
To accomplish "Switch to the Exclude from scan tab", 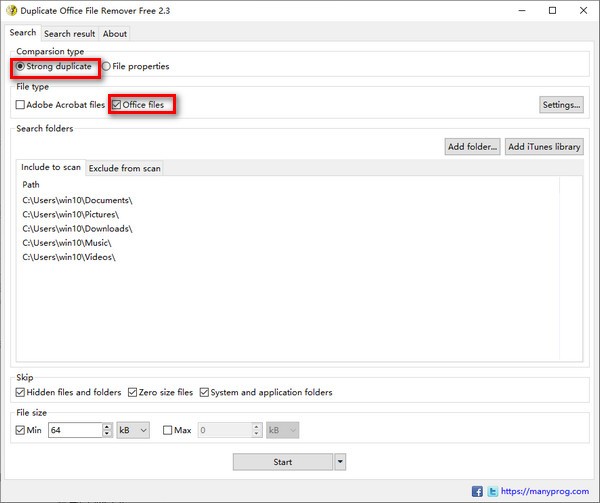I will [x=125, y=168].
